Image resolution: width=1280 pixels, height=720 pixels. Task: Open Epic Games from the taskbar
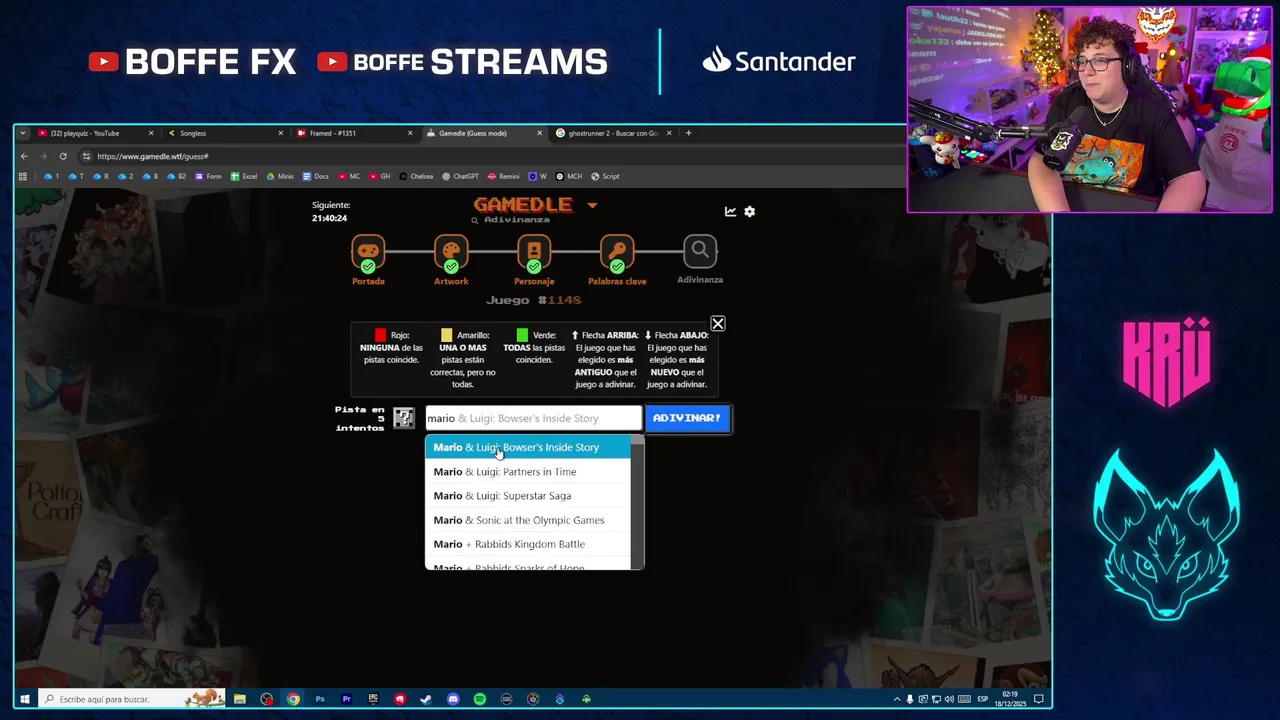pyautogui.click(x=373, y=699)
